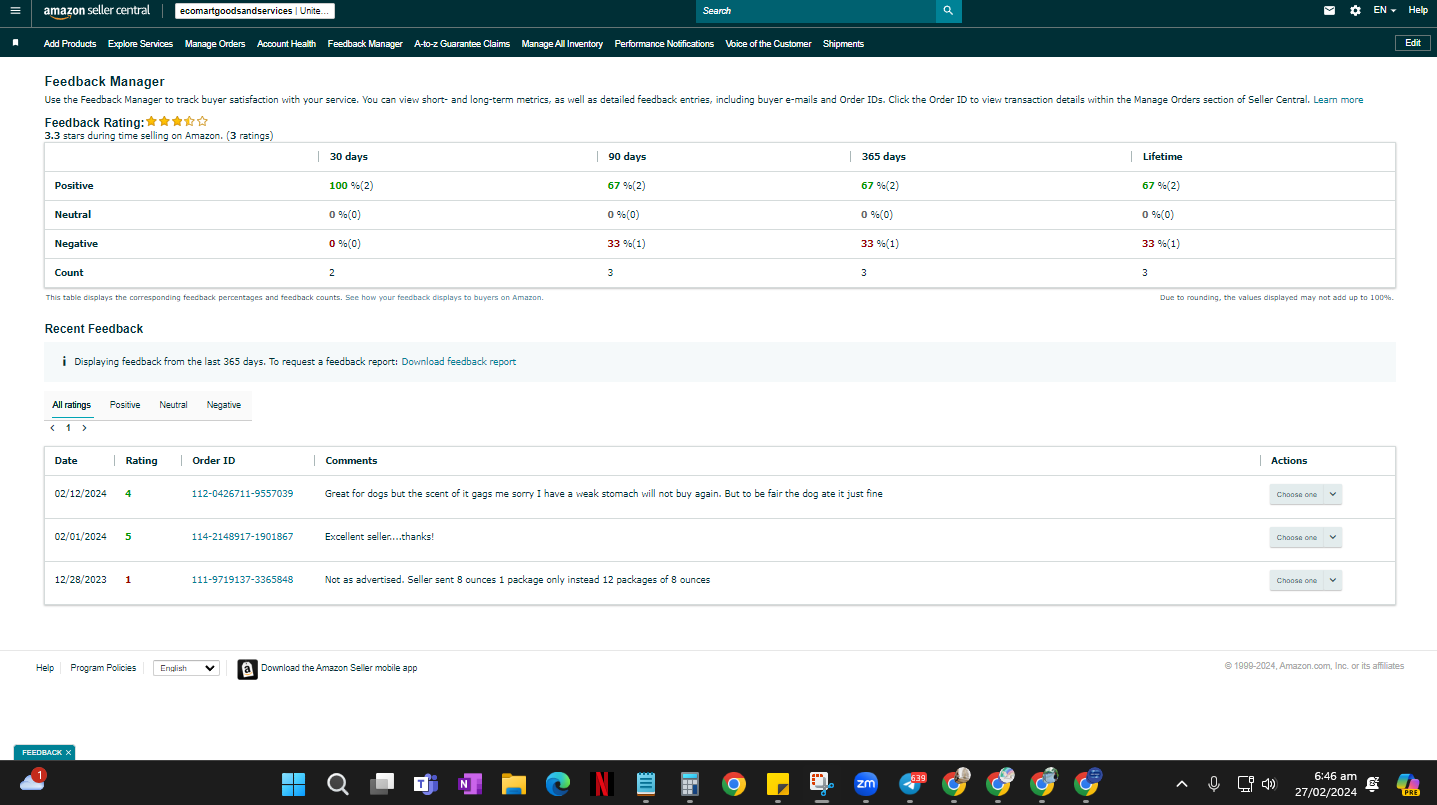Open the EN language selector

pyautogui.click(x=1384, y=10)
